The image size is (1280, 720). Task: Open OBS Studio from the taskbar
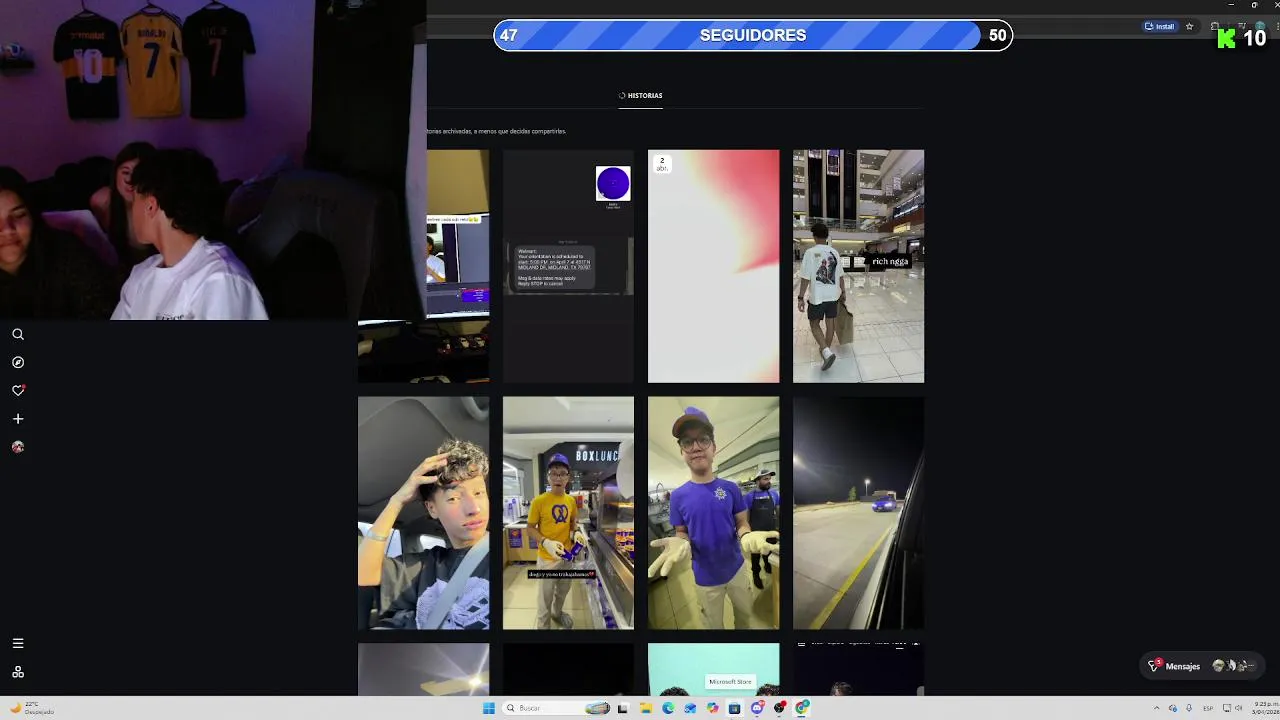(779, 708)
